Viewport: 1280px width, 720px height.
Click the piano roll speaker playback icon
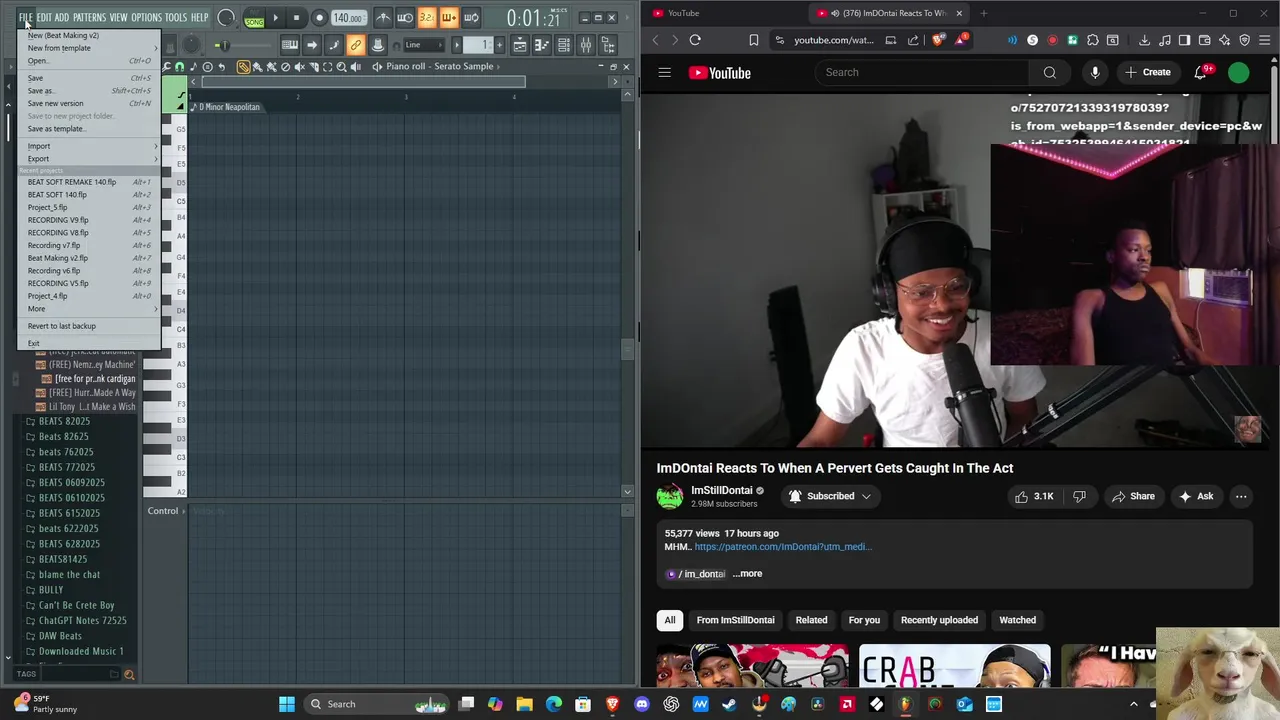(355, 67)
